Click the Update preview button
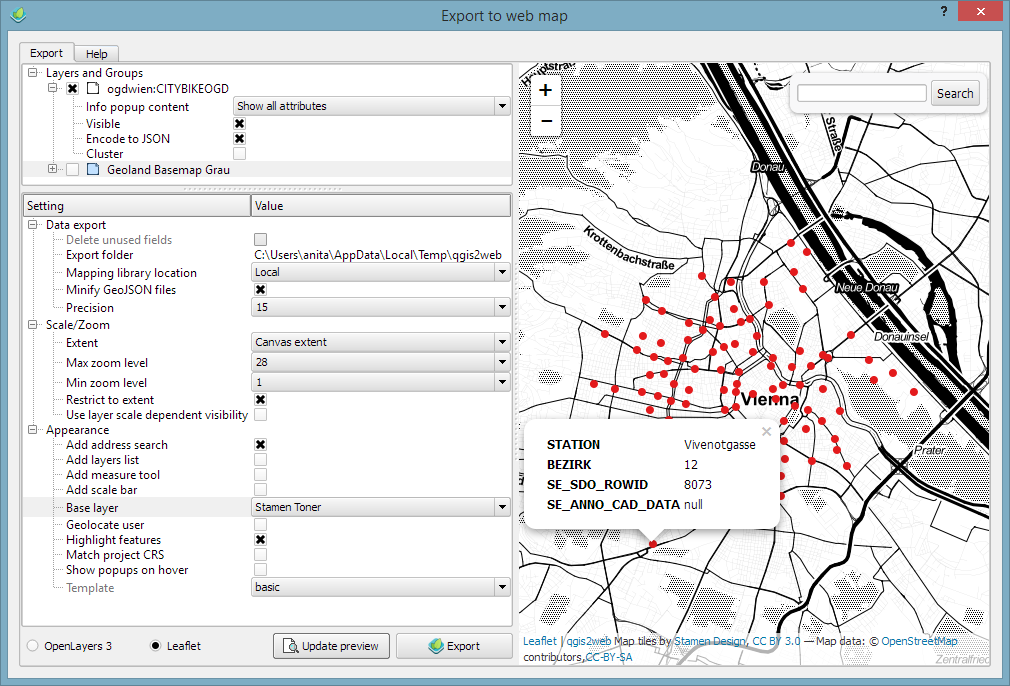 coord(331,646)
